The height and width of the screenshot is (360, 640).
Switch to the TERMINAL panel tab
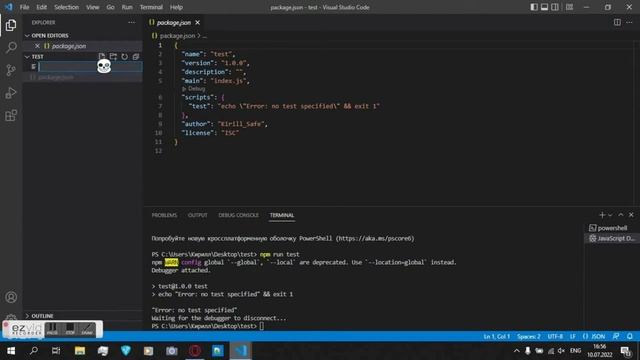point(282,215)
